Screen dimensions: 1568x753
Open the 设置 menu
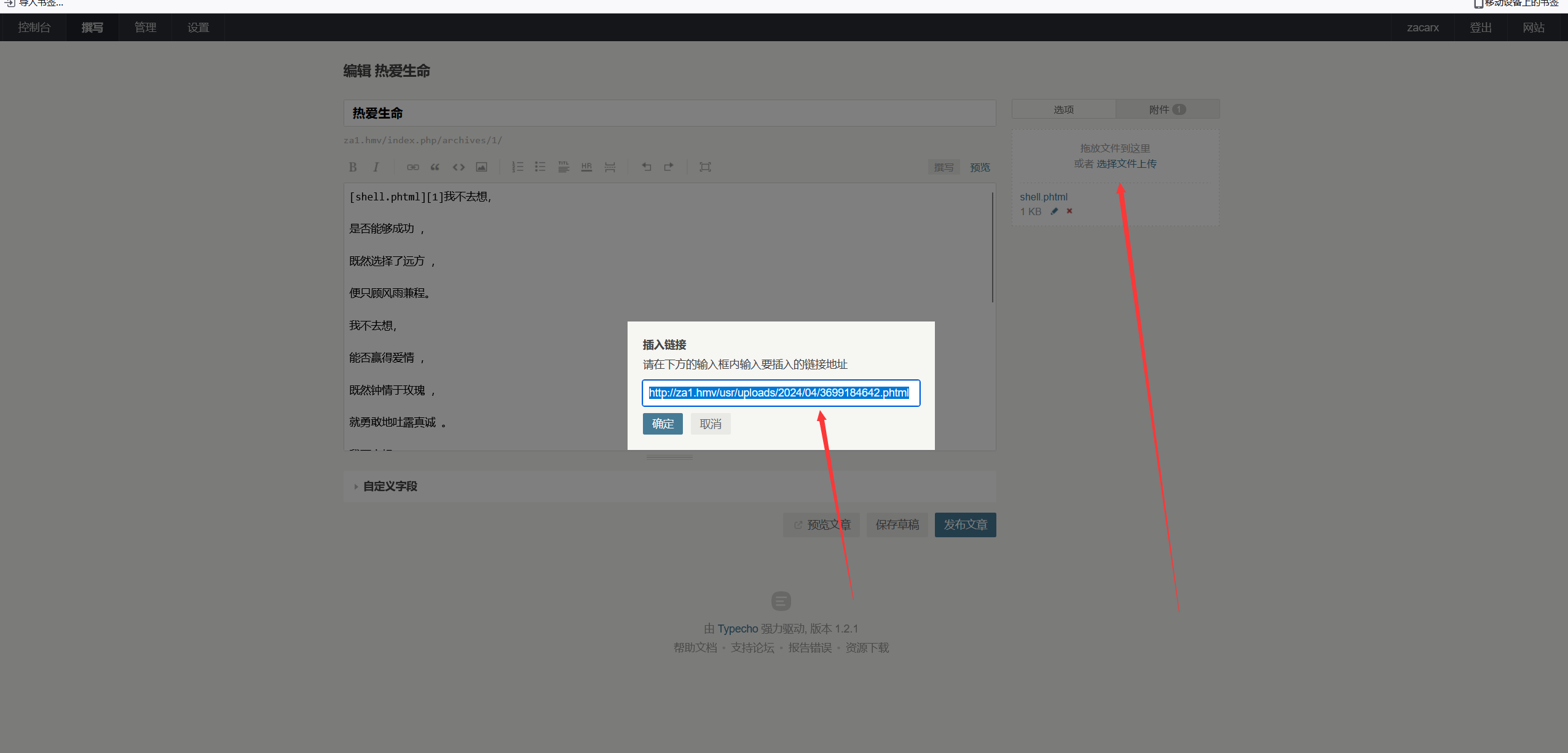point(198,28)
